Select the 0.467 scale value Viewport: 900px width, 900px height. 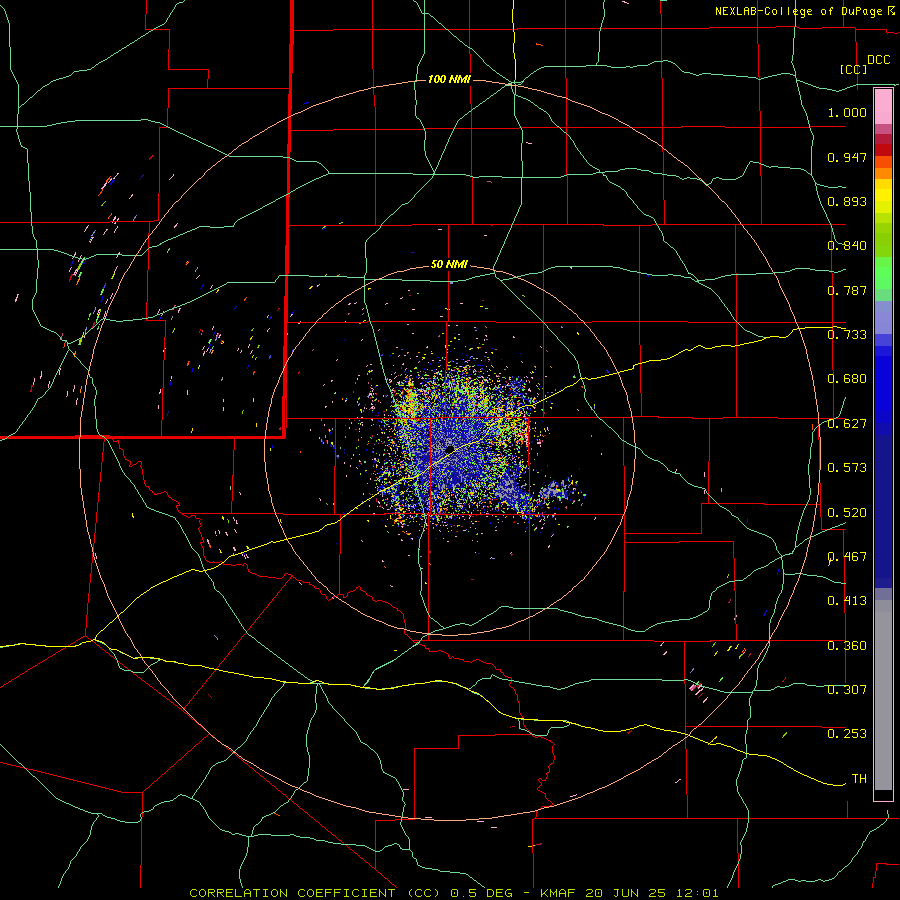[847, 557]
